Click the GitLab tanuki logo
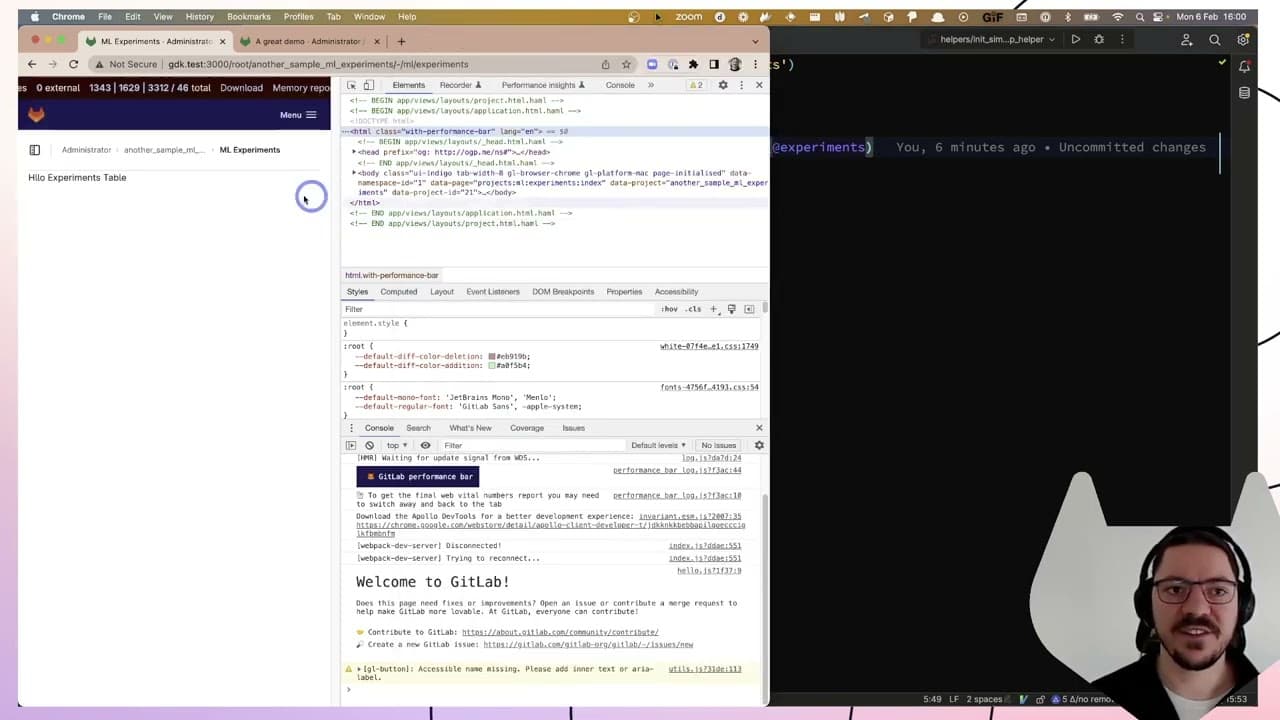The image size is (1280, 720). [36, 115]
